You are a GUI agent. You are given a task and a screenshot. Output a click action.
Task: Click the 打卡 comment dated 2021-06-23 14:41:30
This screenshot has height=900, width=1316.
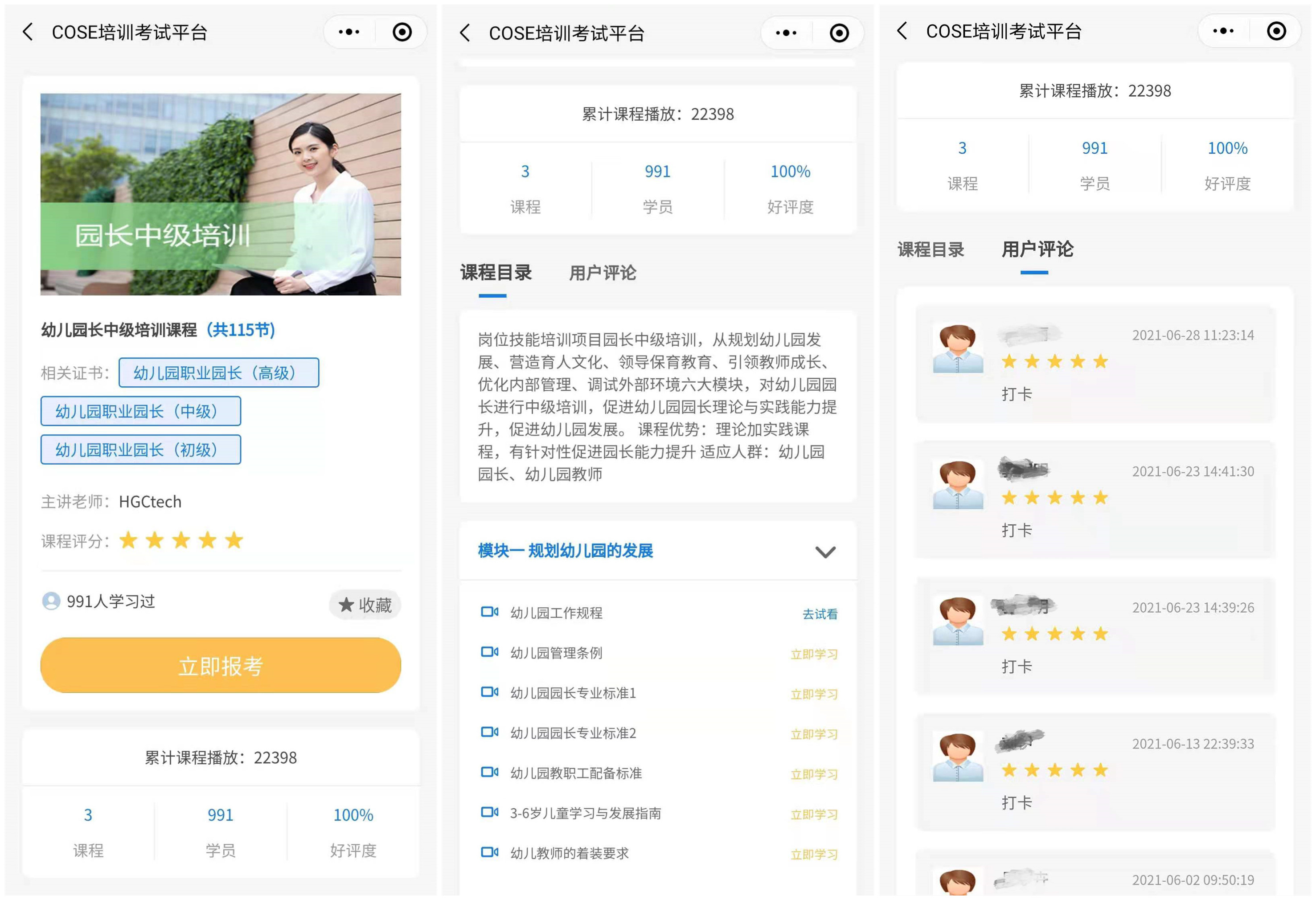1017,530
